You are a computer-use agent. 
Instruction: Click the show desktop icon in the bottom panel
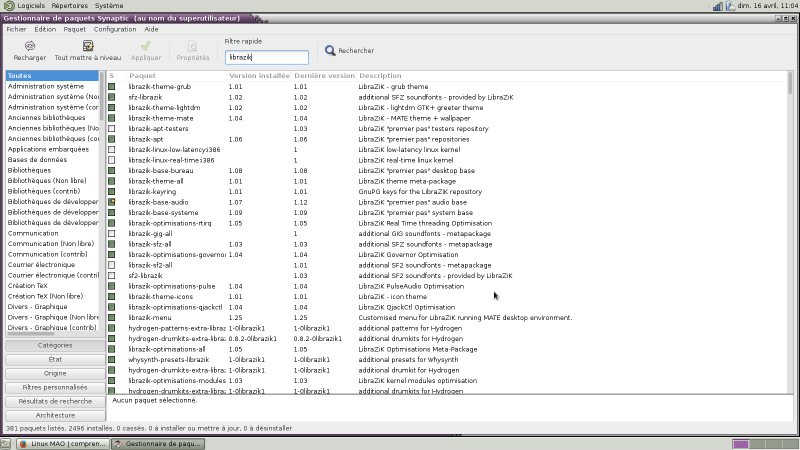pos(8,442)
